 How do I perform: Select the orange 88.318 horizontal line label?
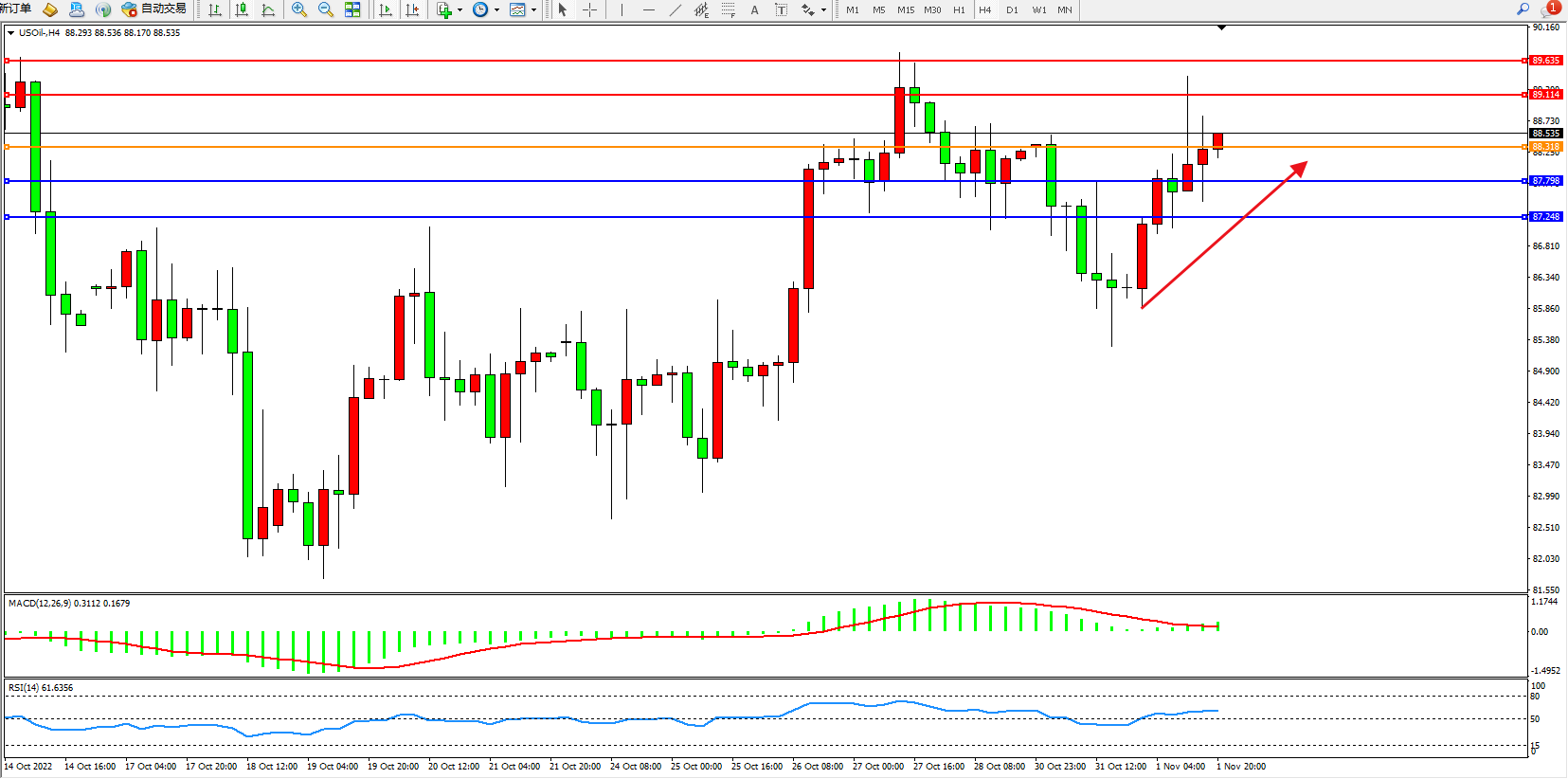point(1545,147)
